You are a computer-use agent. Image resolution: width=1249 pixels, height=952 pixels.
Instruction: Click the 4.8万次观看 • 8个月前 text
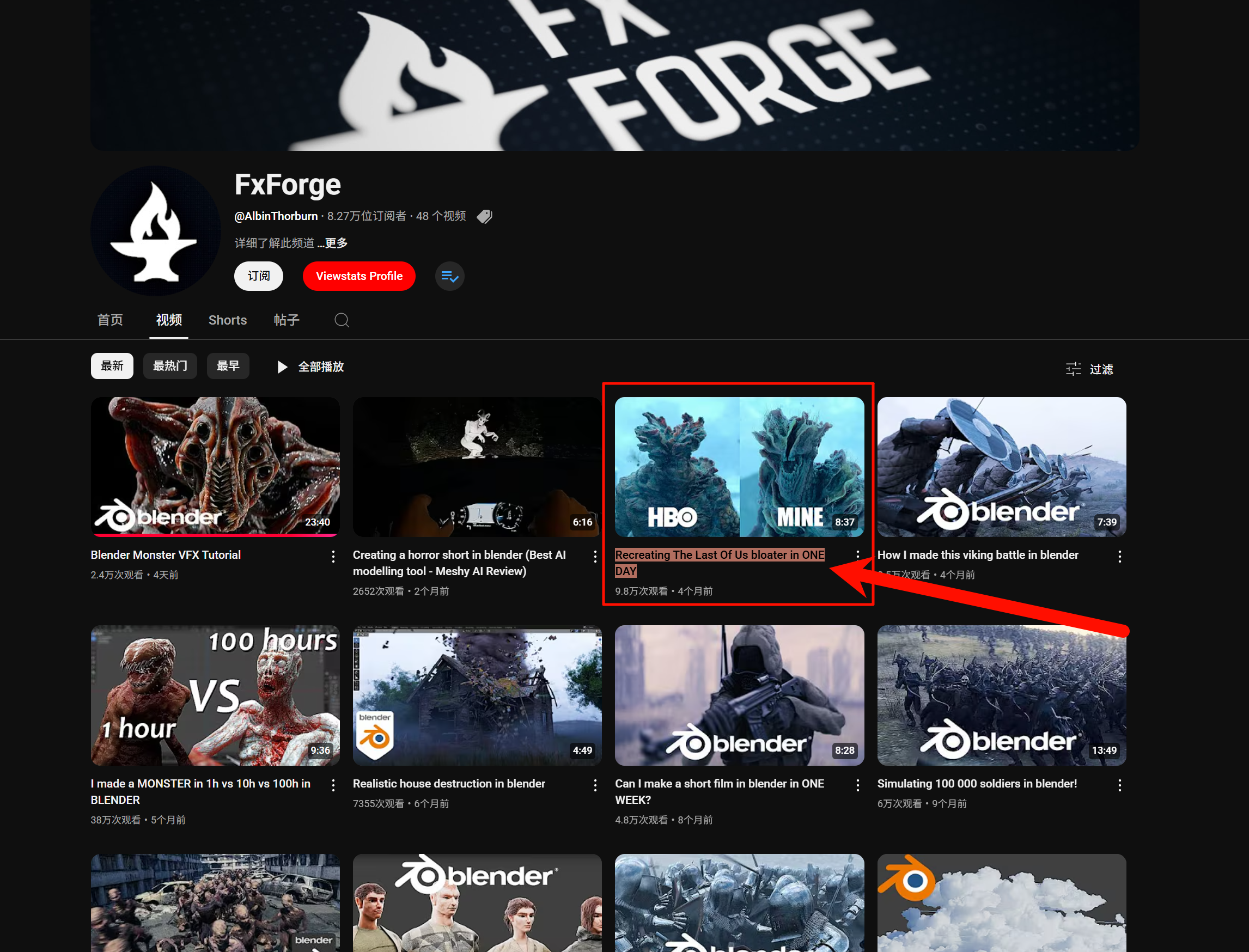click(663, 820)
